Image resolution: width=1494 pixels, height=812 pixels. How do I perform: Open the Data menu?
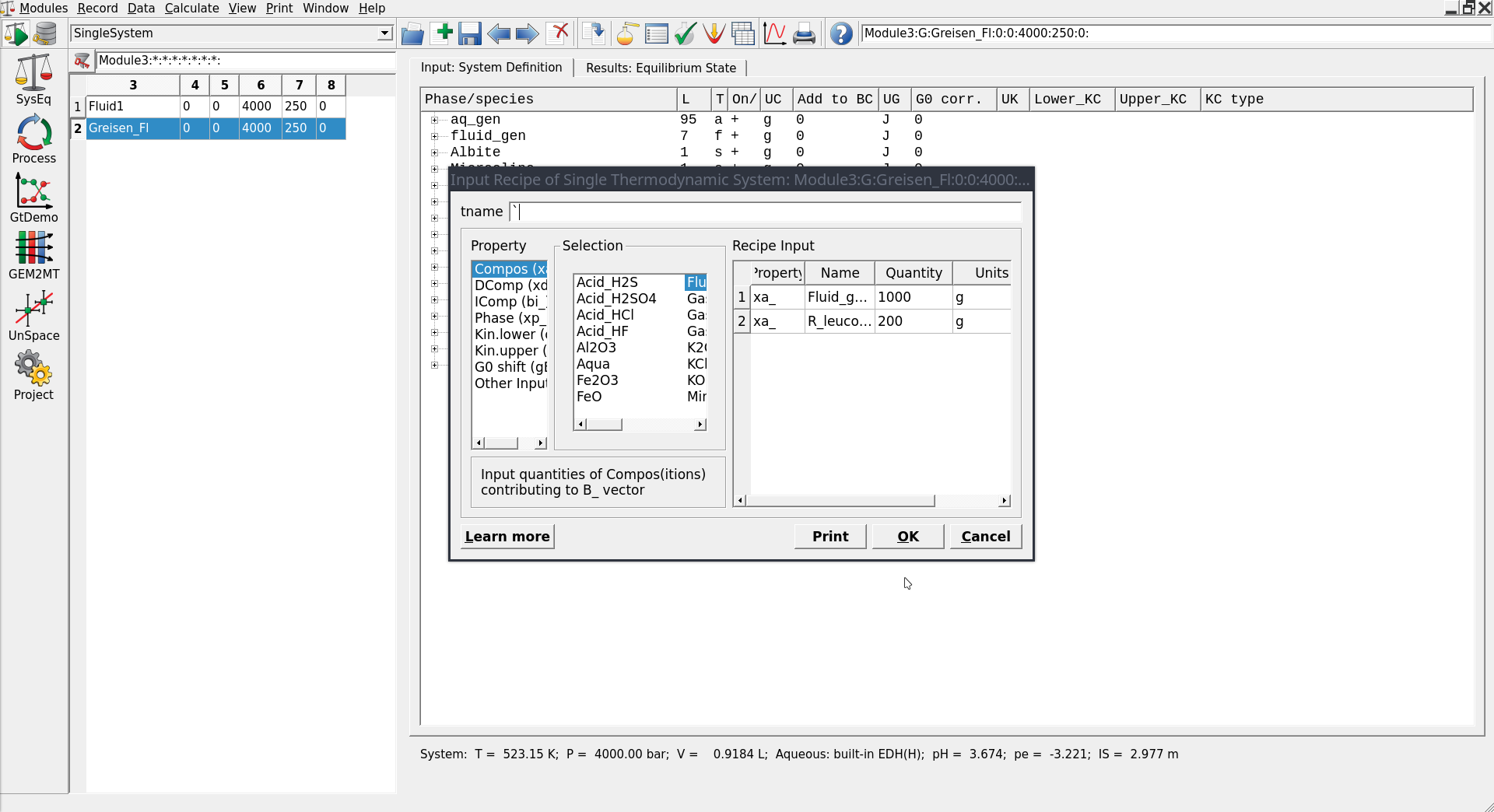[141, 8]
